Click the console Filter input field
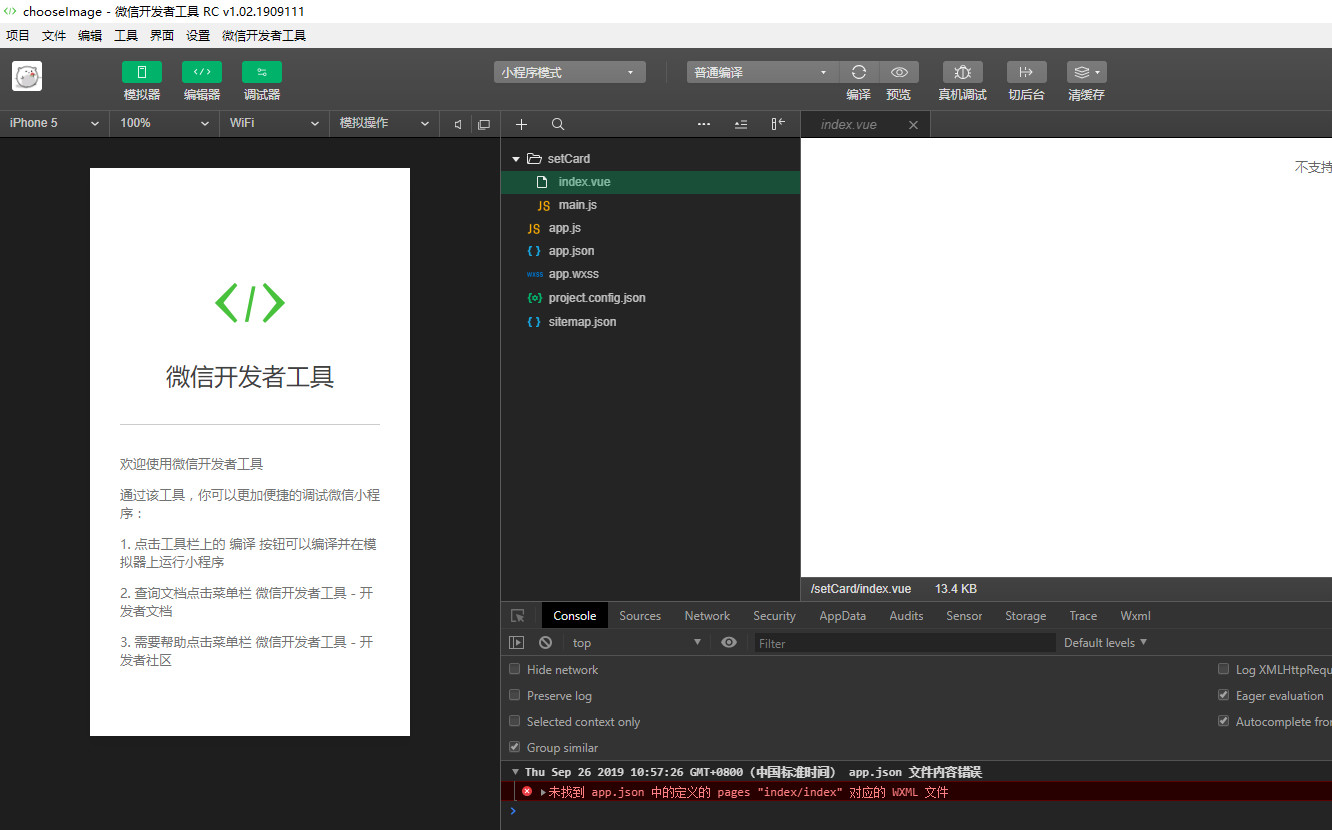This screenshot has width=1332, height=830. (905, 643)
